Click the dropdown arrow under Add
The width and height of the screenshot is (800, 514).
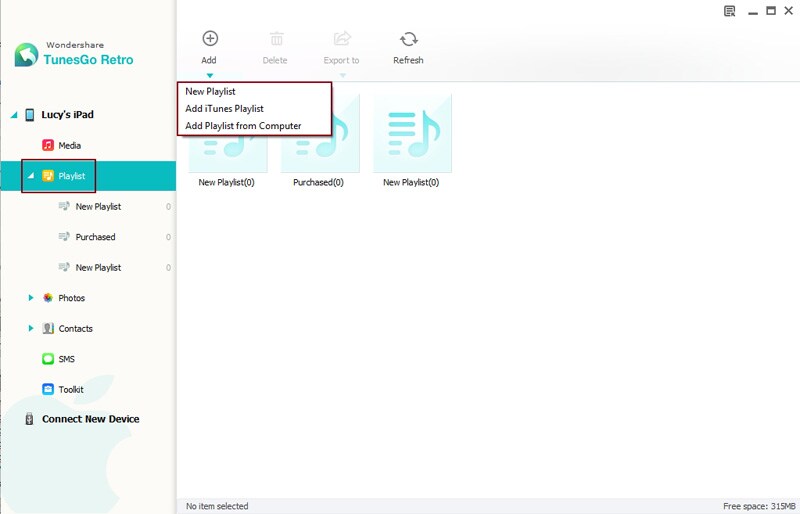[x=210, y=76]
